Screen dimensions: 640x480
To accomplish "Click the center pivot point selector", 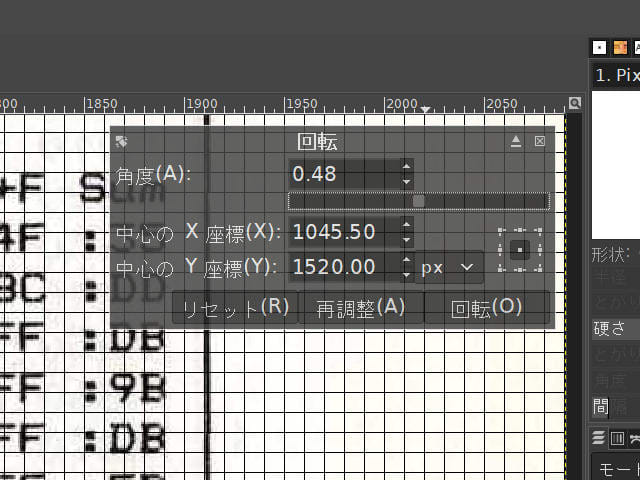I will click(520, 249).
